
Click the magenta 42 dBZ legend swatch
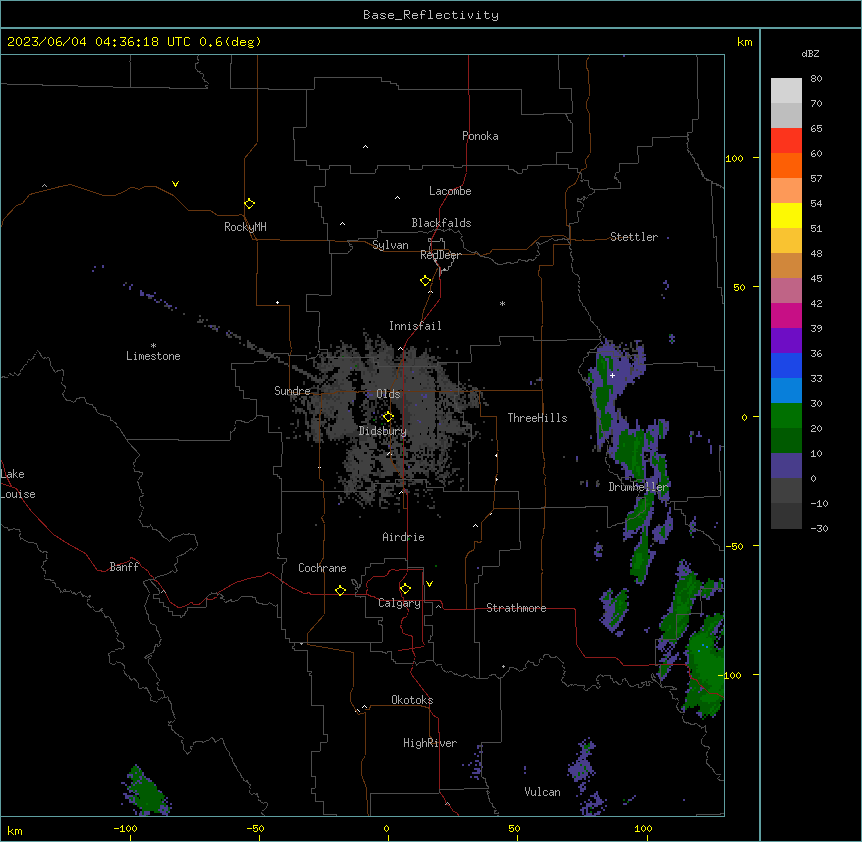(x=786, y=315)
